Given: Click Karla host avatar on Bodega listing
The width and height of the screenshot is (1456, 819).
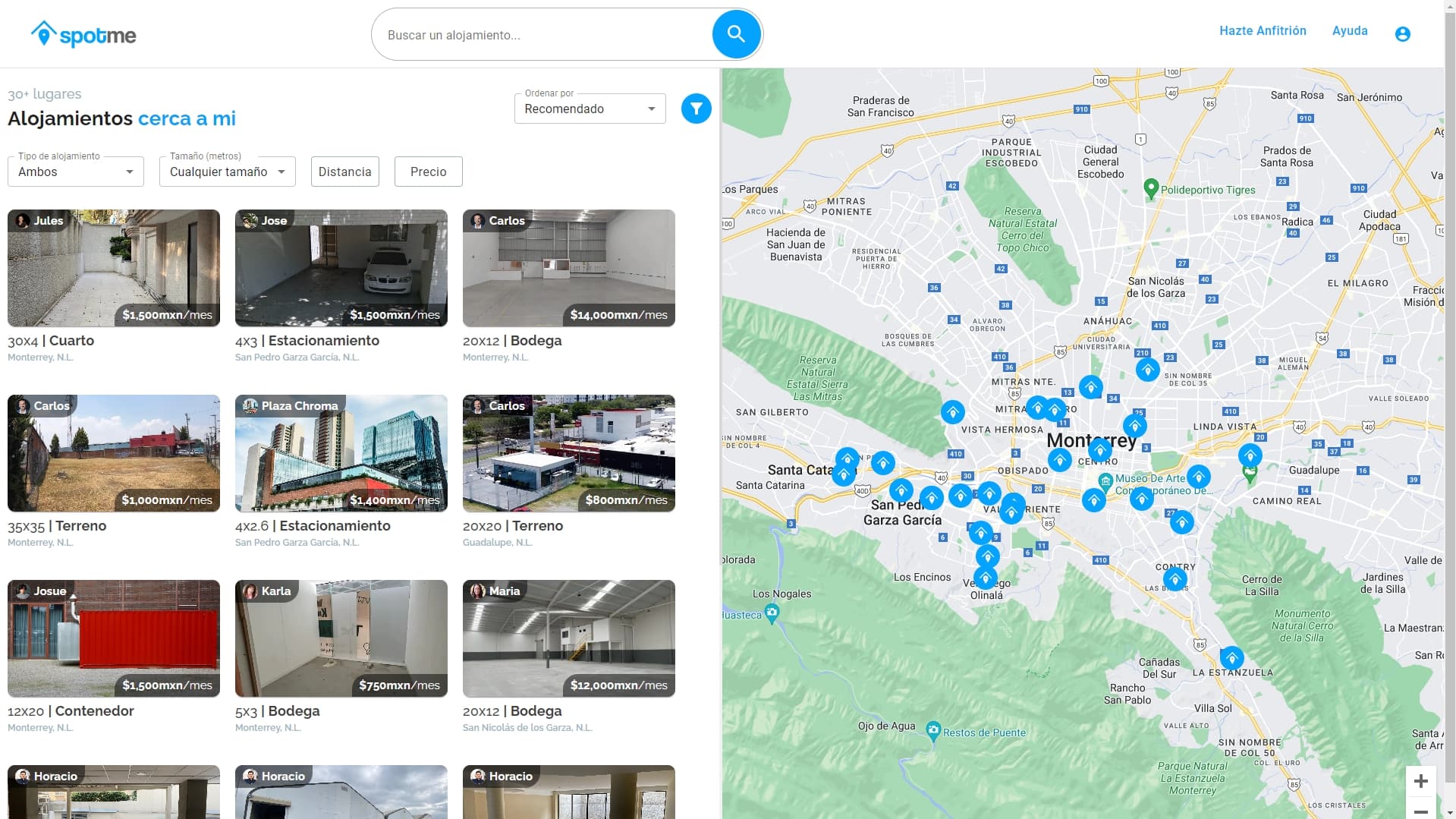Looking at the screenshot, I should 250,591.
